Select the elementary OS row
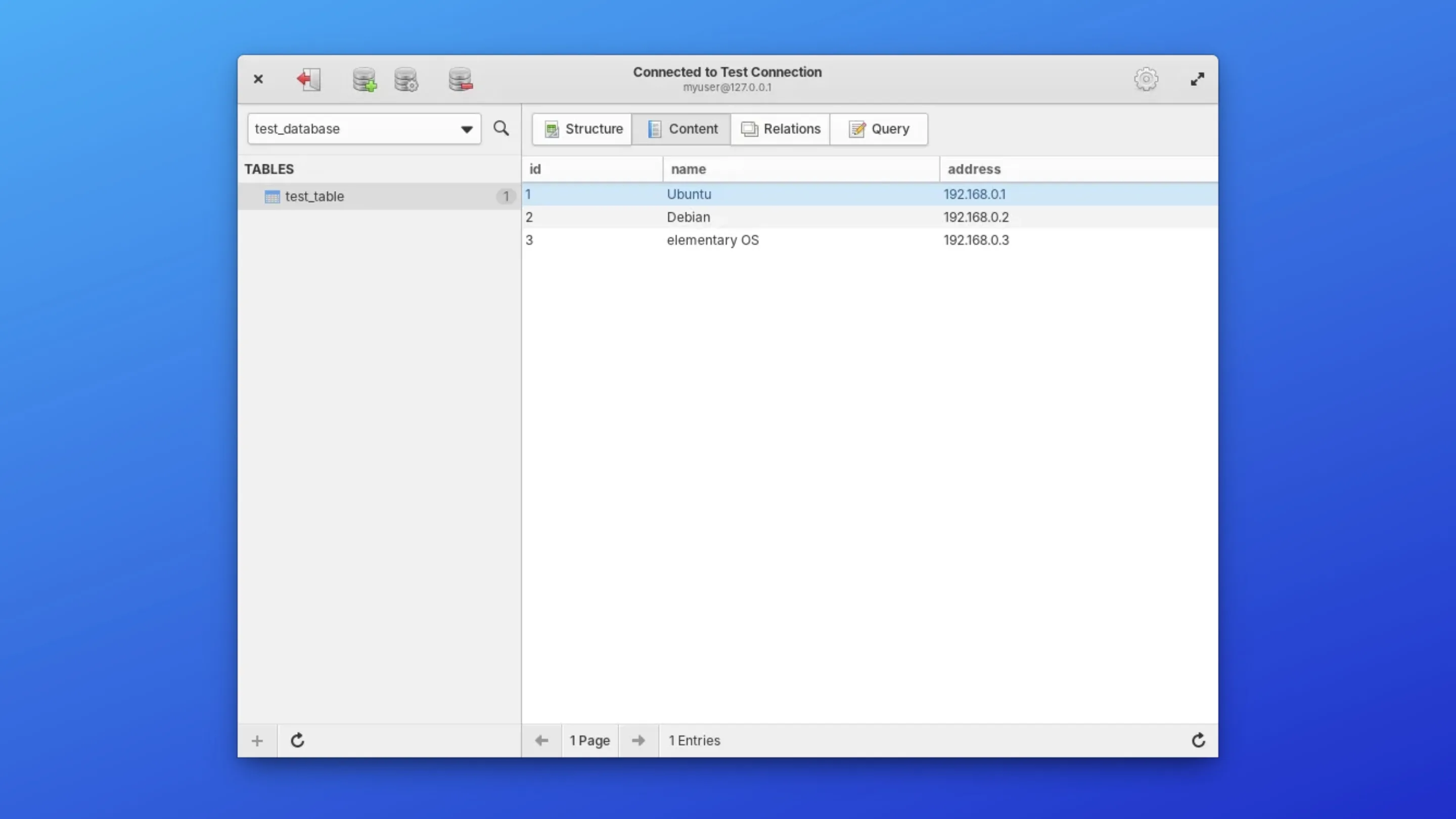The height and width of the screenshot is (819, 1456). click(713, 240)
